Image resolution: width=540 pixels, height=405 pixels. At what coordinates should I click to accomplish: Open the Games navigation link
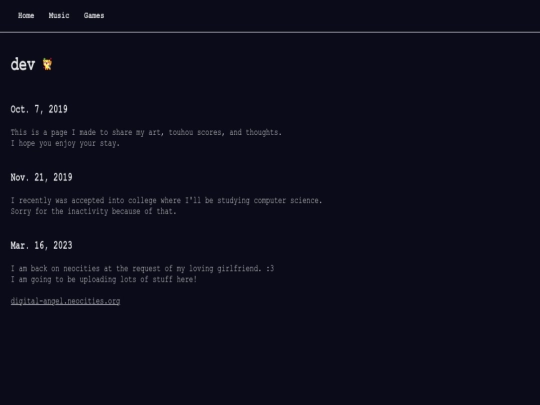pos(94,15)
